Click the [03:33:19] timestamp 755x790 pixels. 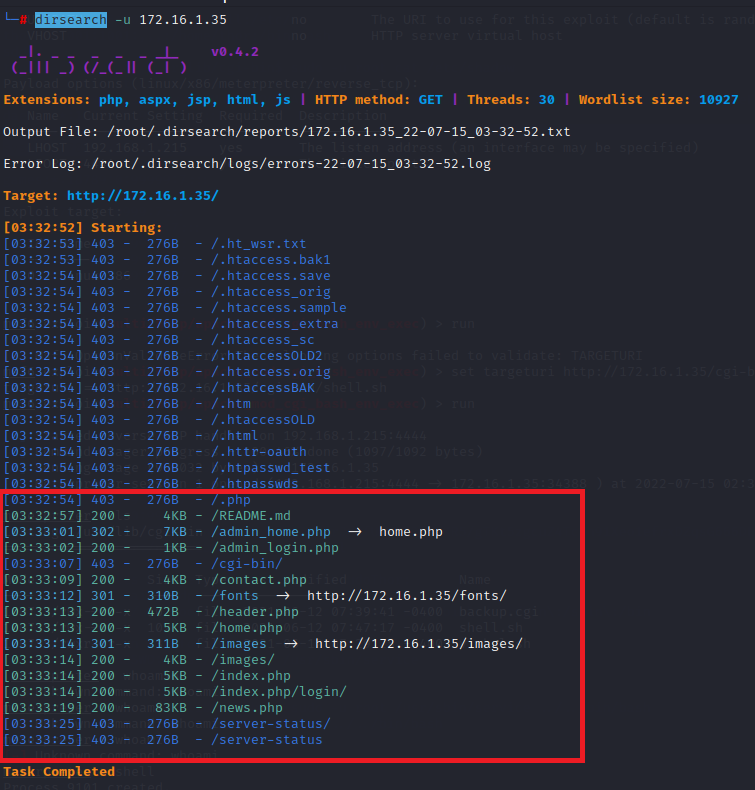(x=43, y=708)
